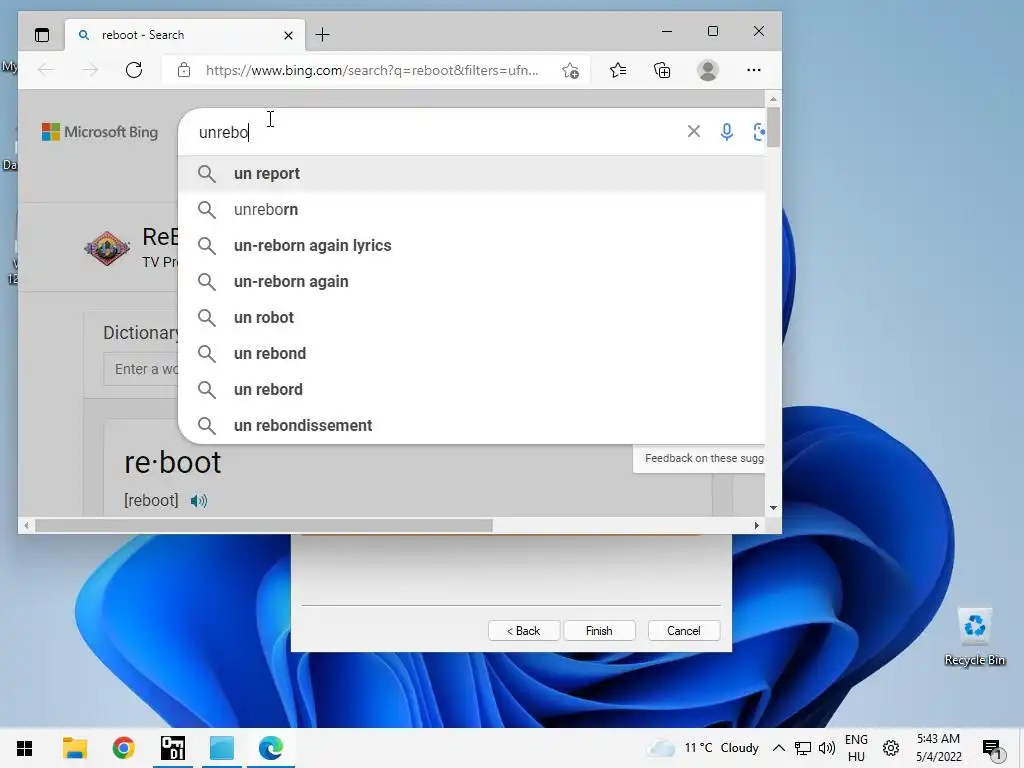Switch input language ENG HU
The image size is (1024, 768).
click(x=856, y=748)
